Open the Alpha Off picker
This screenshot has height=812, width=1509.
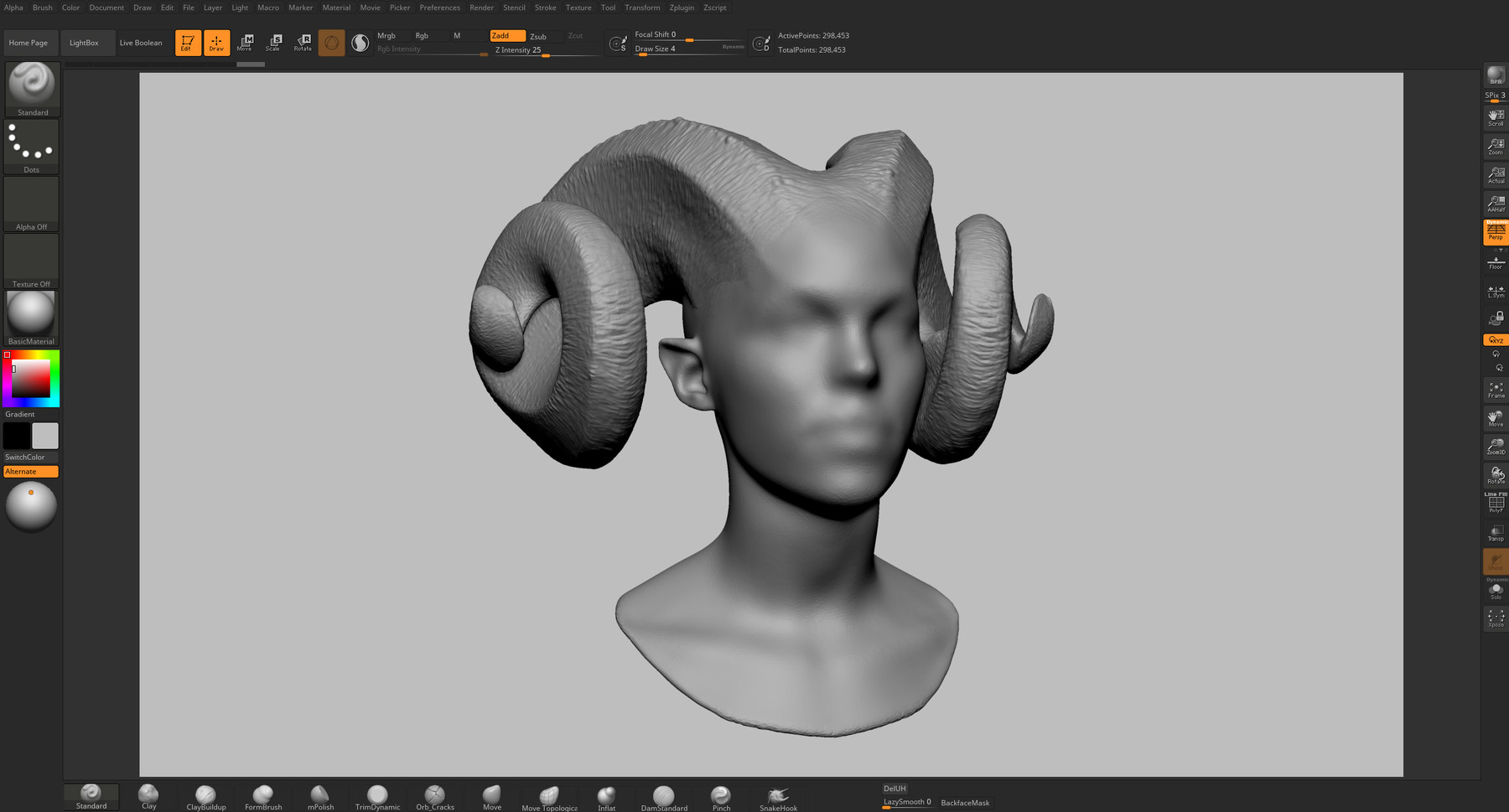pyautogui.click(x=32, y=204)
